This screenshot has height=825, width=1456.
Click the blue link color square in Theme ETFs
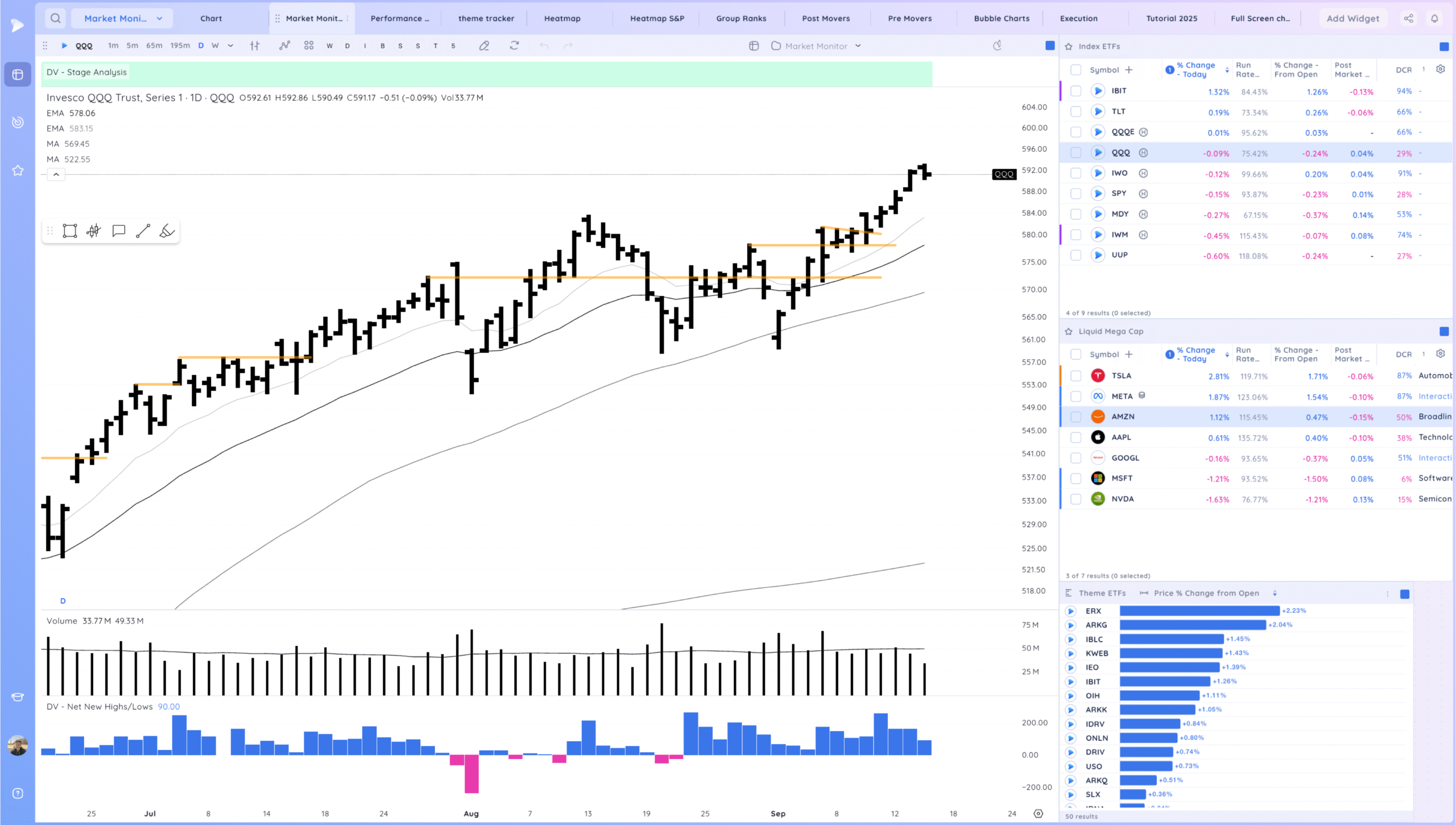click(1404, 593)
